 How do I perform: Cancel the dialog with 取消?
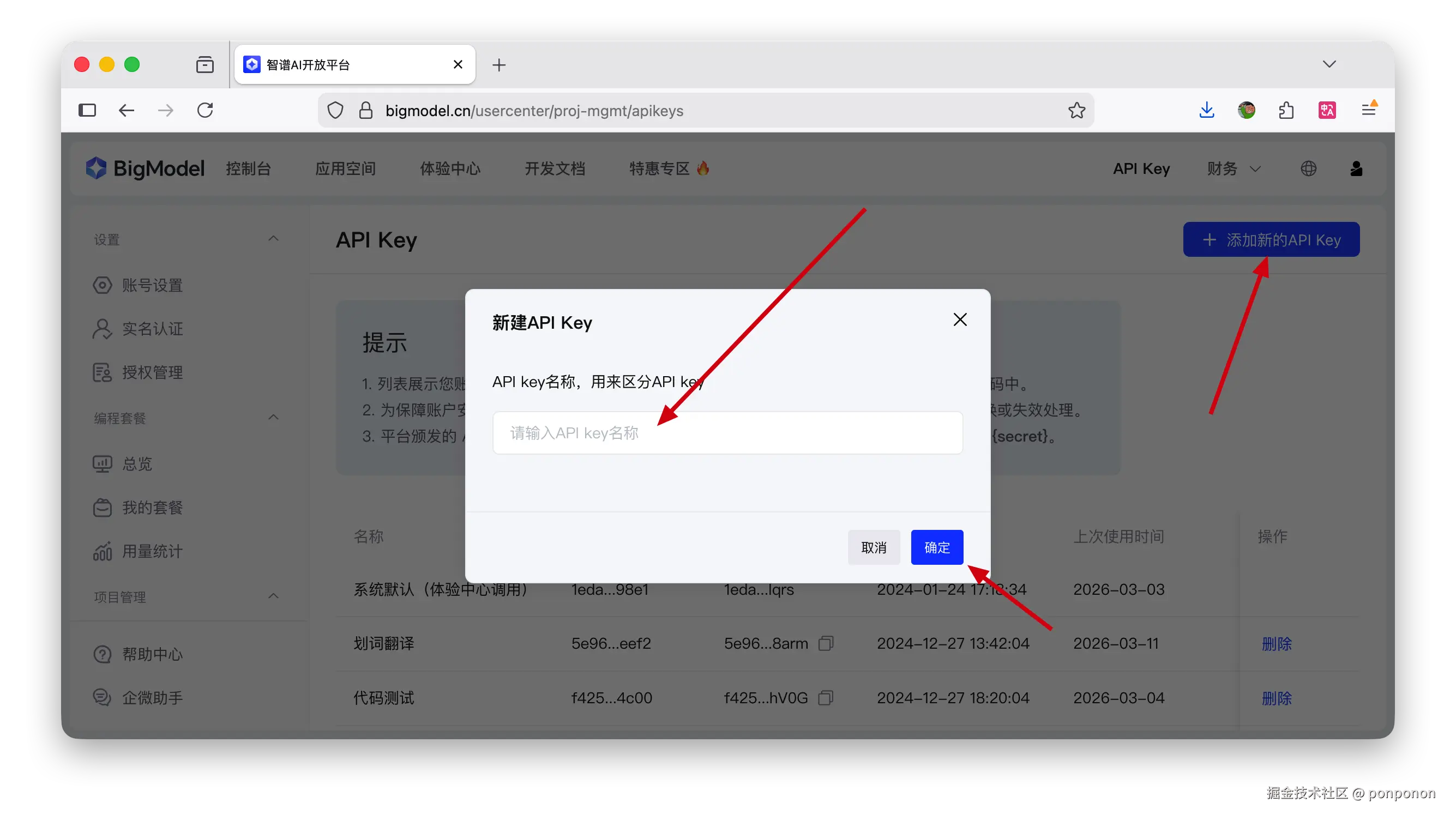873,547
